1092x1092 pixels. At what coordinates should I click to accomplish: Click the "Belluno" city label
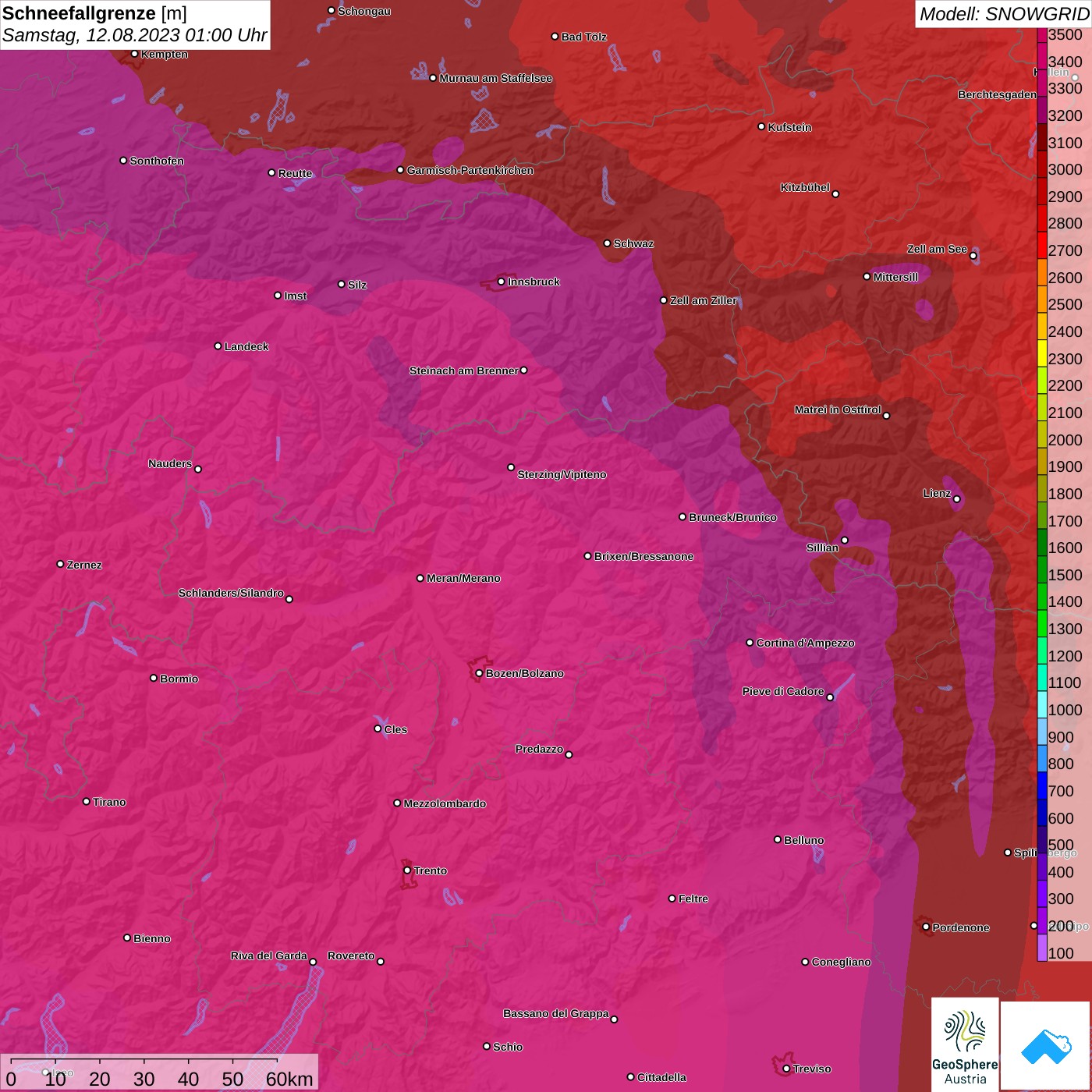click(x=803, y=840)
